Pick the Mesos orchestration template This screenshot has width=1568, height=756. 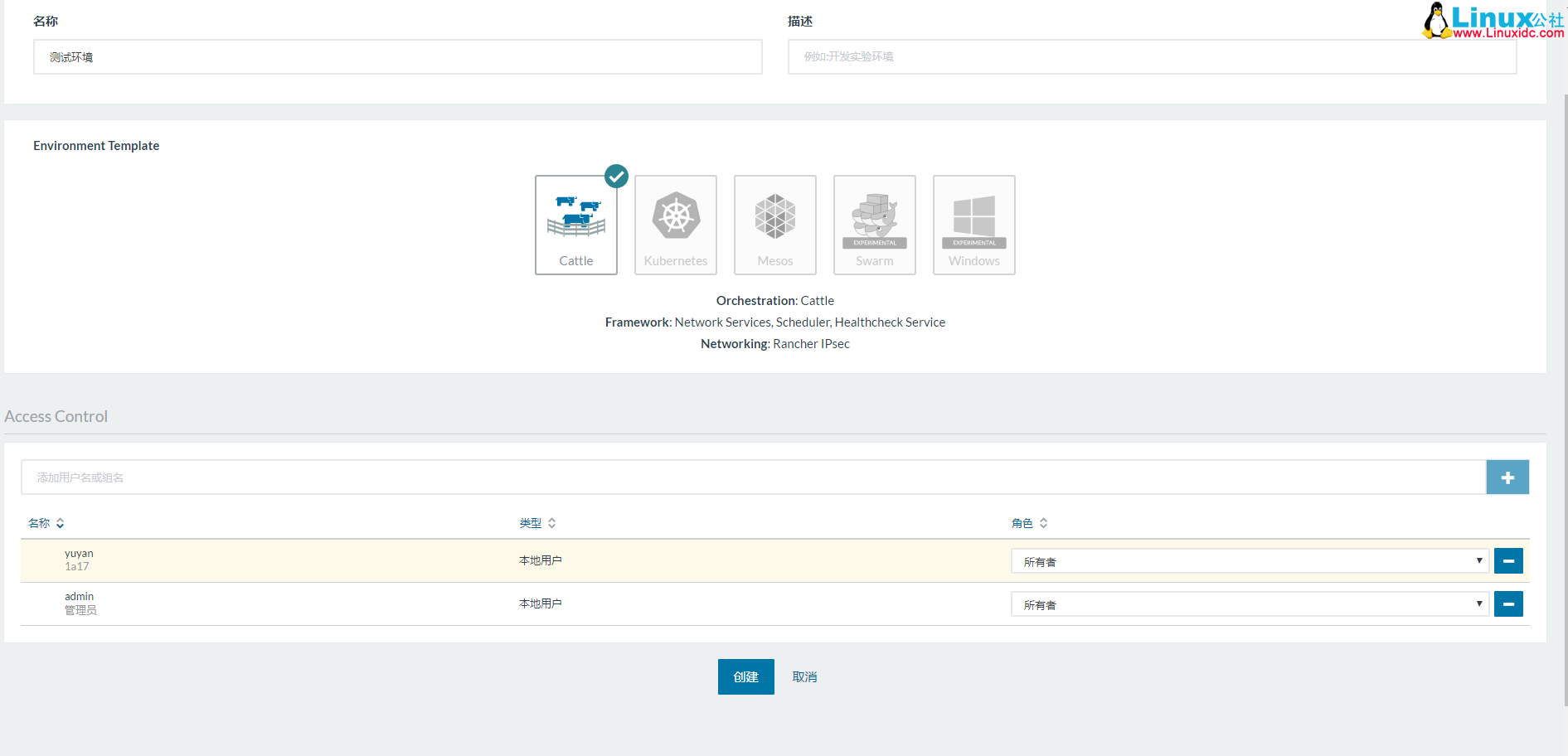pos(775,225)
